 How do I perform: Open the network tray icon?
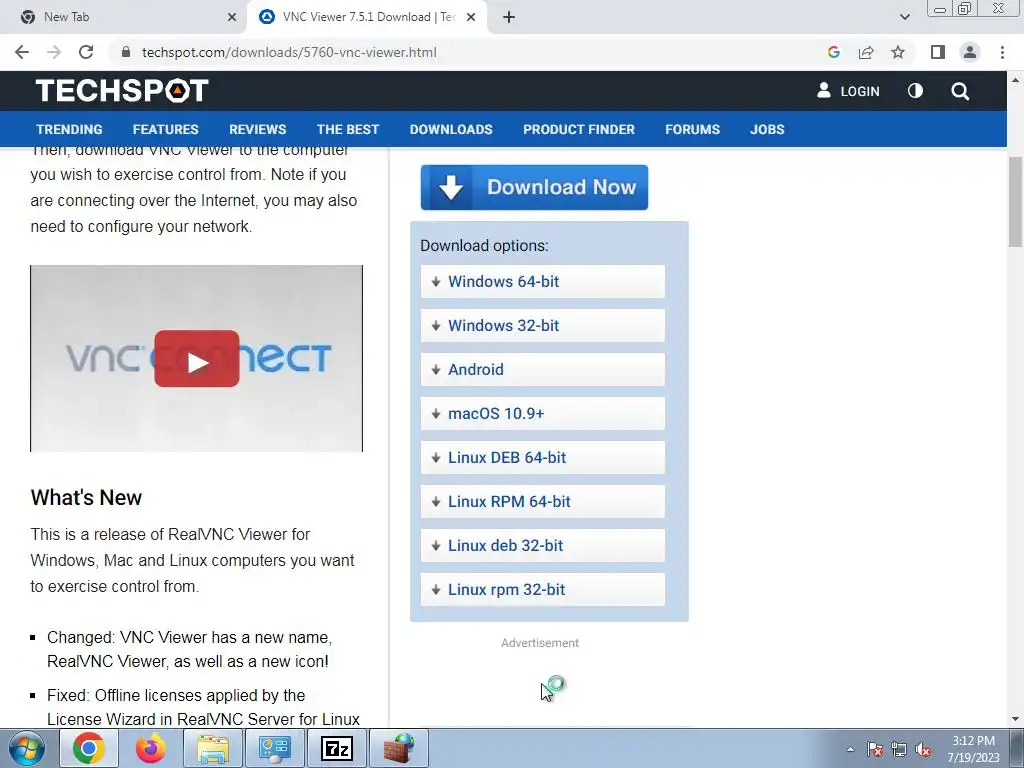pyautogui.click(x=899, y=749)
